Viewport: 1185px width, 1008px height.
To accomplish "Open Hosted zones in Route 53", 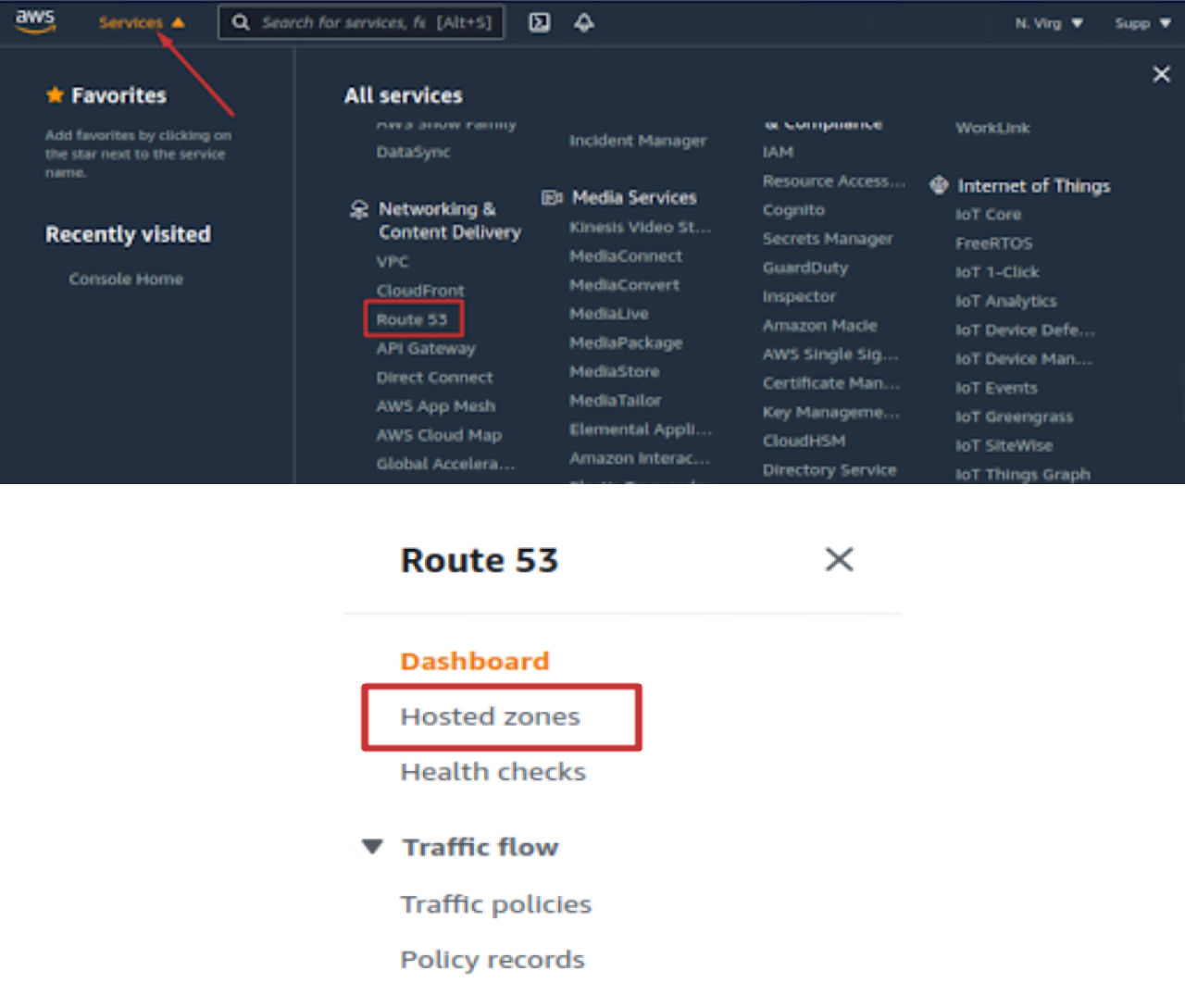I will [x=490, y=716].
